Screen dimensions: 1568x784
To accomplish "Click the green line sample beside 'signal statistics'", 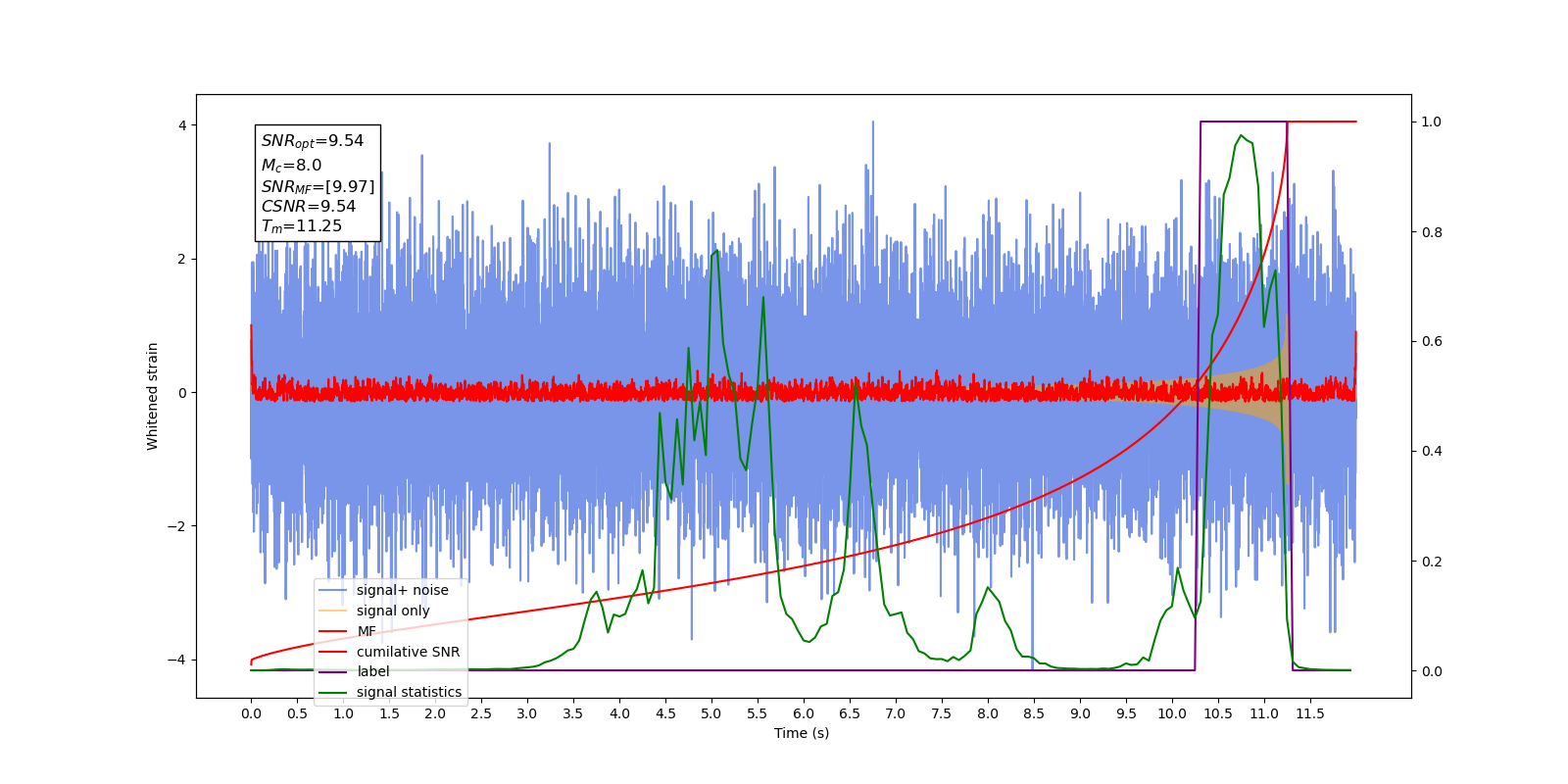I will point(333,692).
